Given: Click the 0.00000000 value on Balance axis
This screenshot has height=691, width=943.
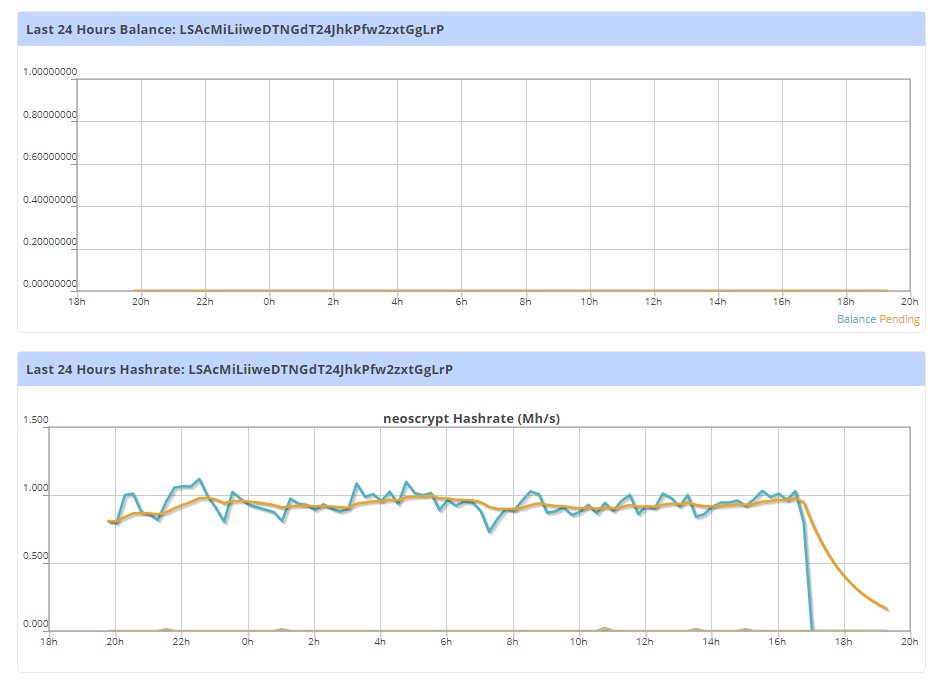Looking at the screenshot, I should [x=50, y=283].
